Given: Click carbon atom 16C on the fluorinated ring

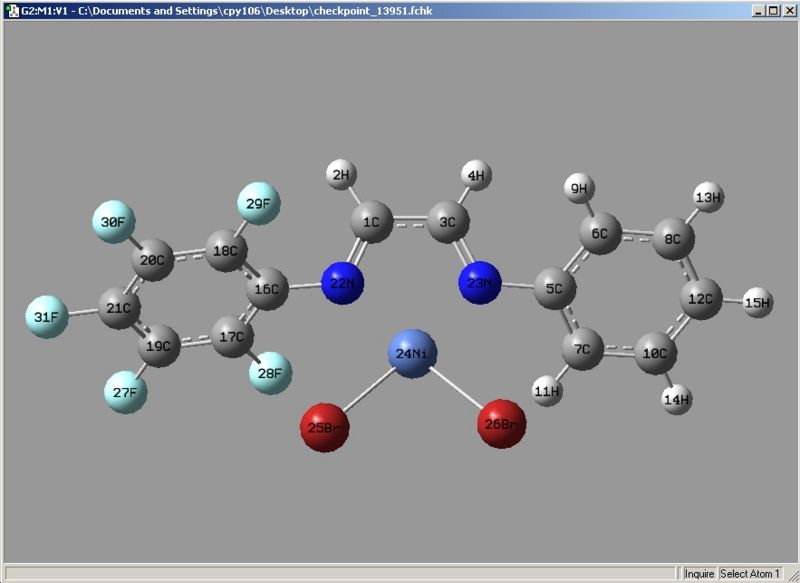Looking at the screenshot, I should (266, 289).
